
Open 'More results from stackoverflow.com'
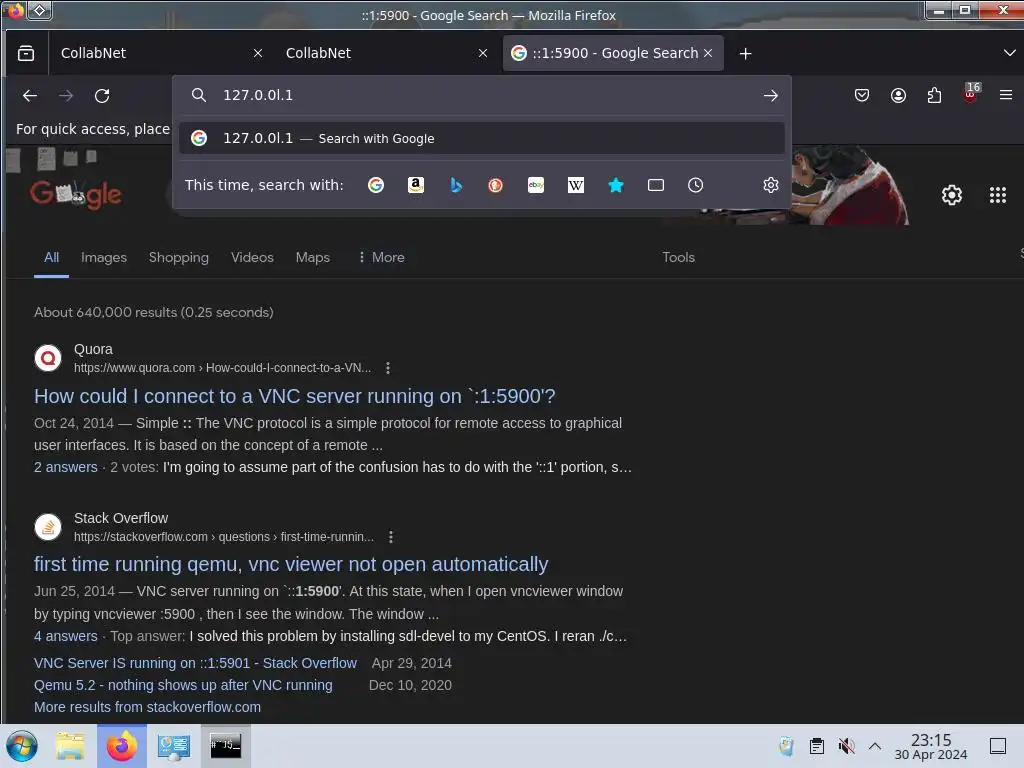click(147, 707)
